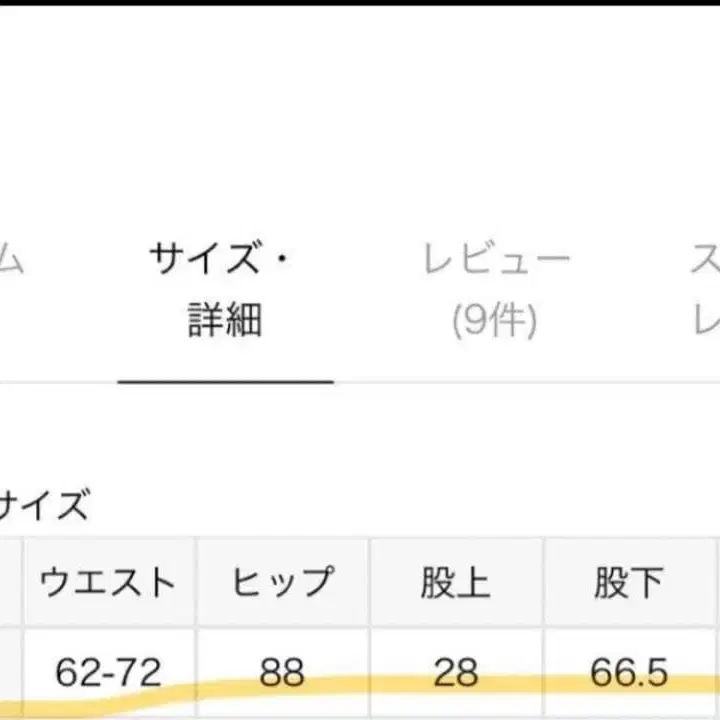
Task: Click the underline indicator beneath サイズ・詳細
Action: 225,381
